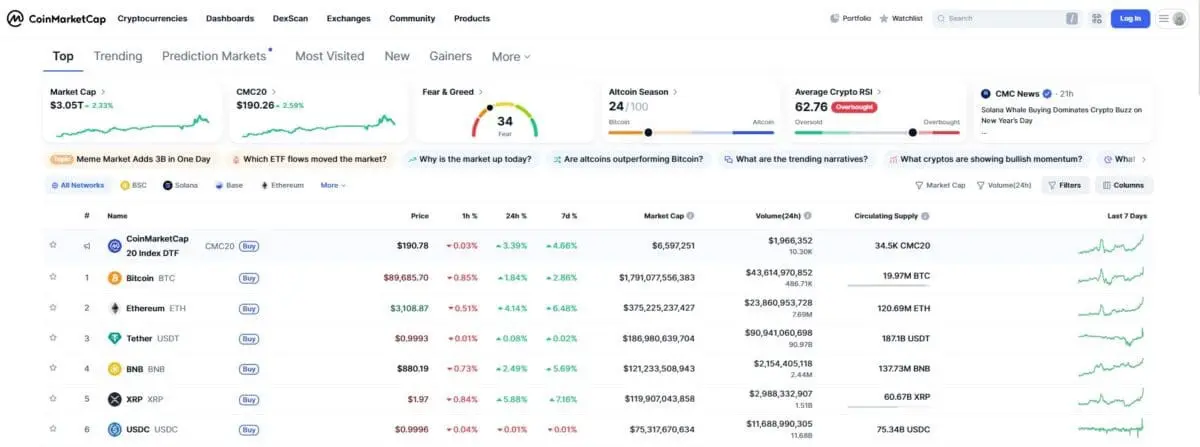
Task: Open the Volume(24h) sort filter
Action: (x=1004, y=185)
